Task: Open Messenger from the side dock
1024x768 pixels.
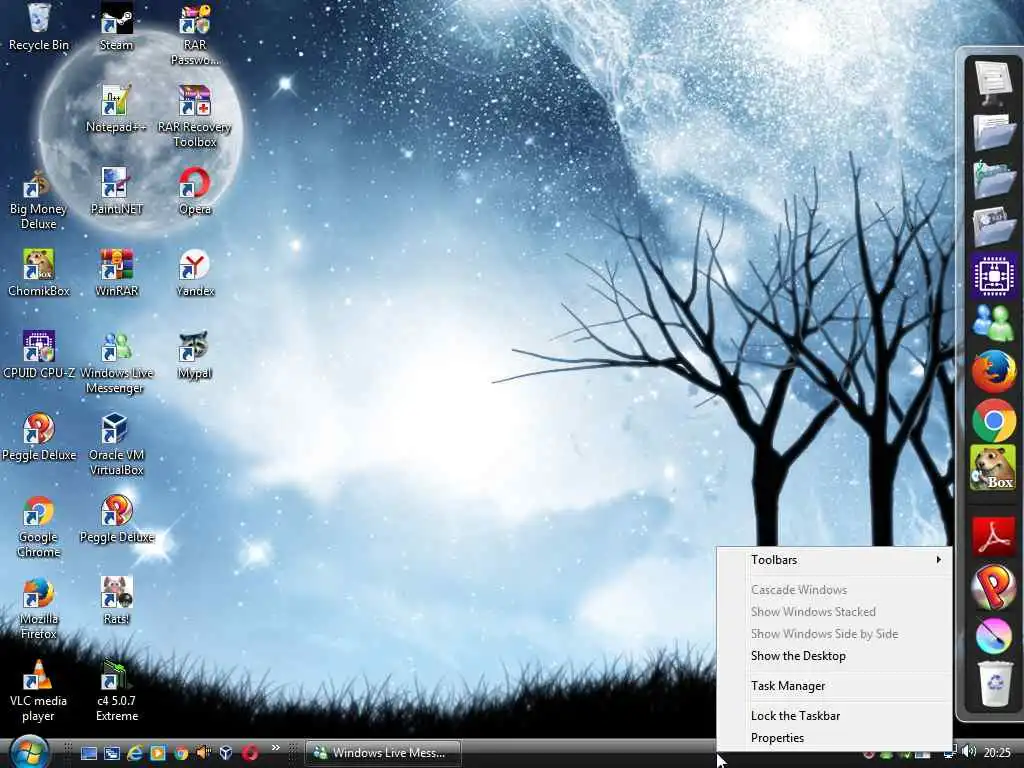Action: (993, 323)
